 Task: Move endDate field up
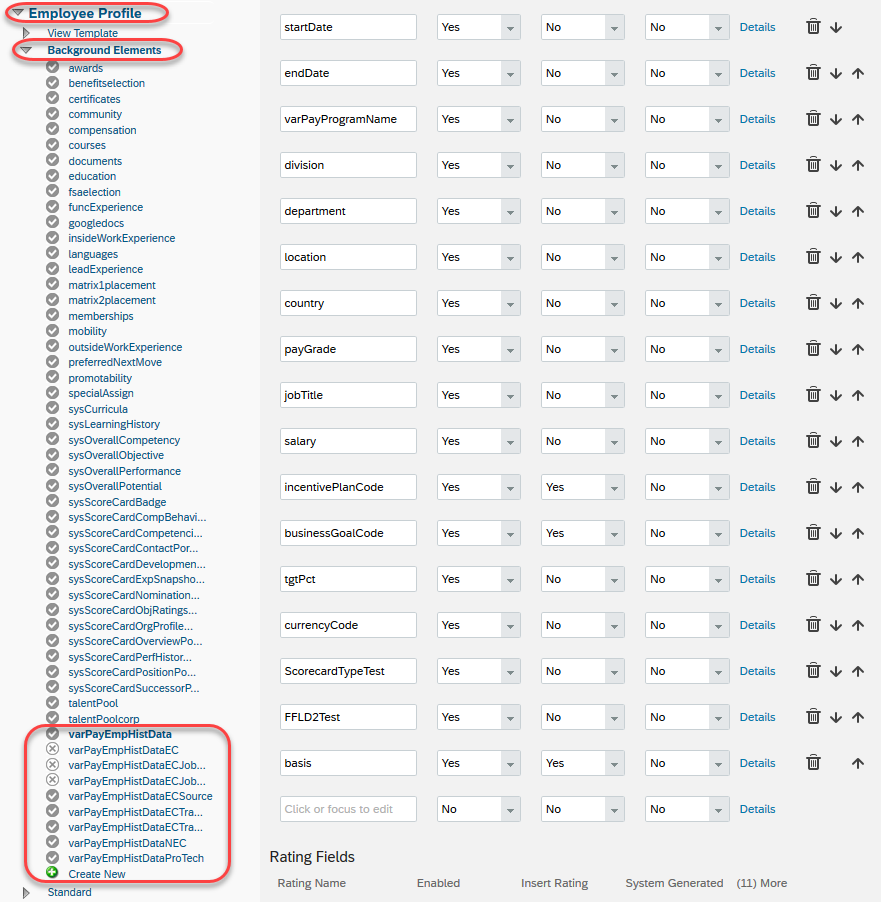(x=858, y=73)
